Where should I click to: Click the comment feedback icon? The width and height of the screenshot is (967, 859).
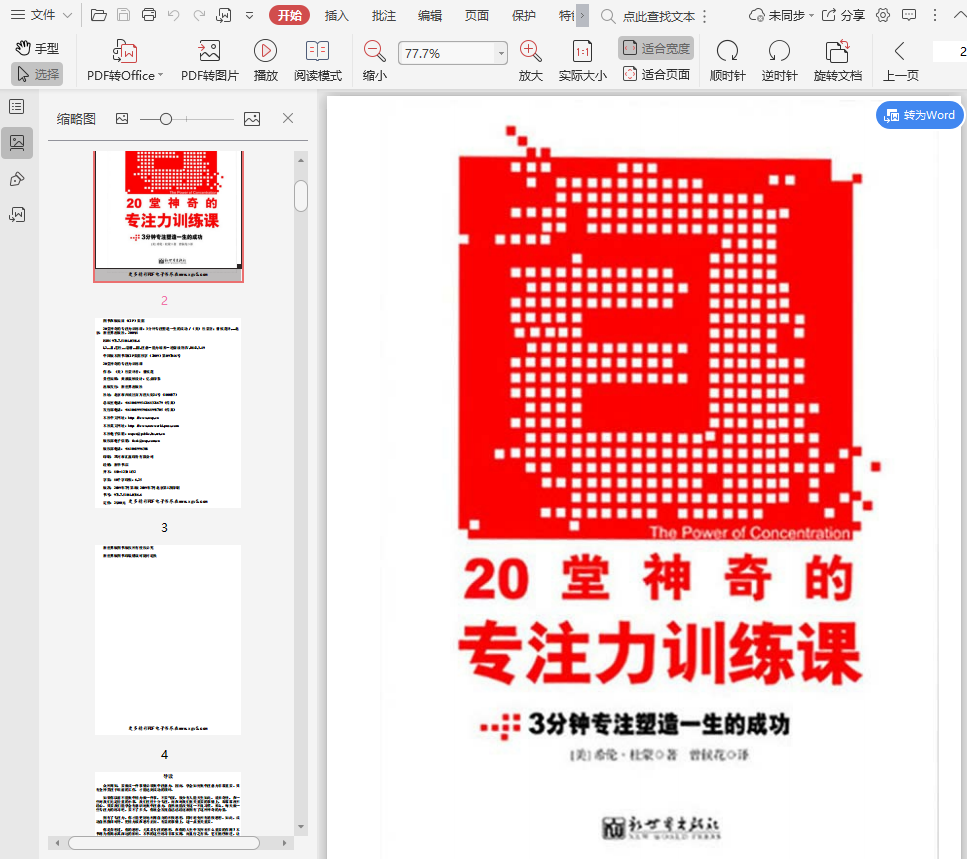click(909, 15)
